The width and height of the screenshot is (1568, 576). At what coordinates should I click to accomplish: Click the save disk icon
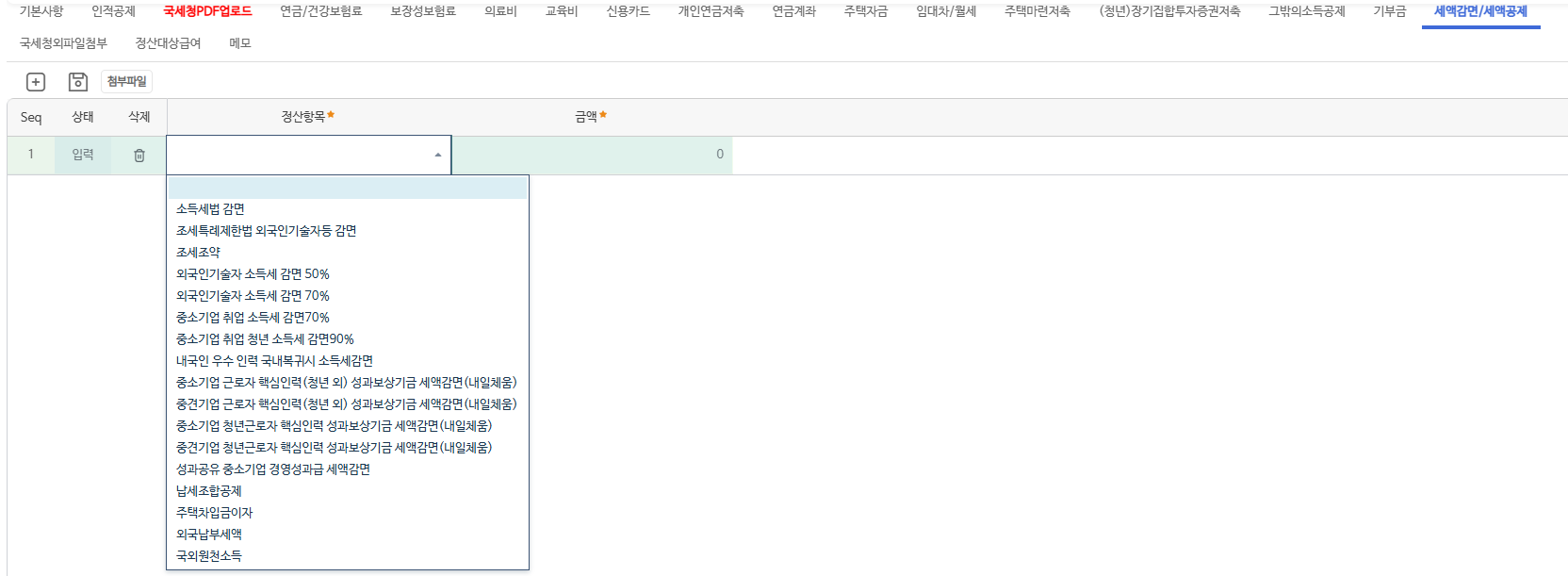tap(78, 82)
